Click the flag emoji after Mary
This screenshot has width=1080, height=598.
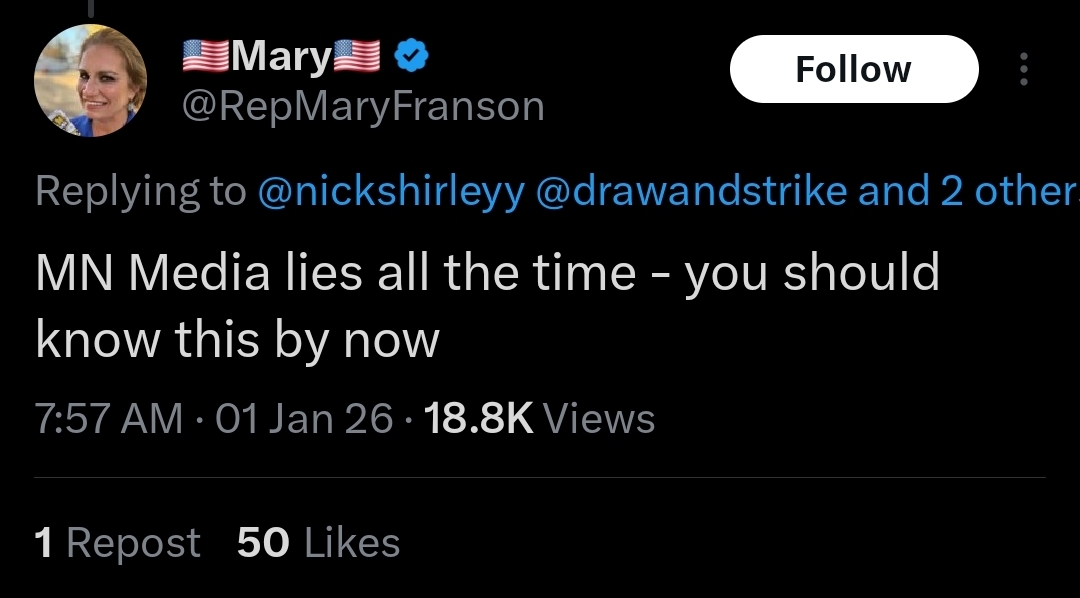point(357,57)
